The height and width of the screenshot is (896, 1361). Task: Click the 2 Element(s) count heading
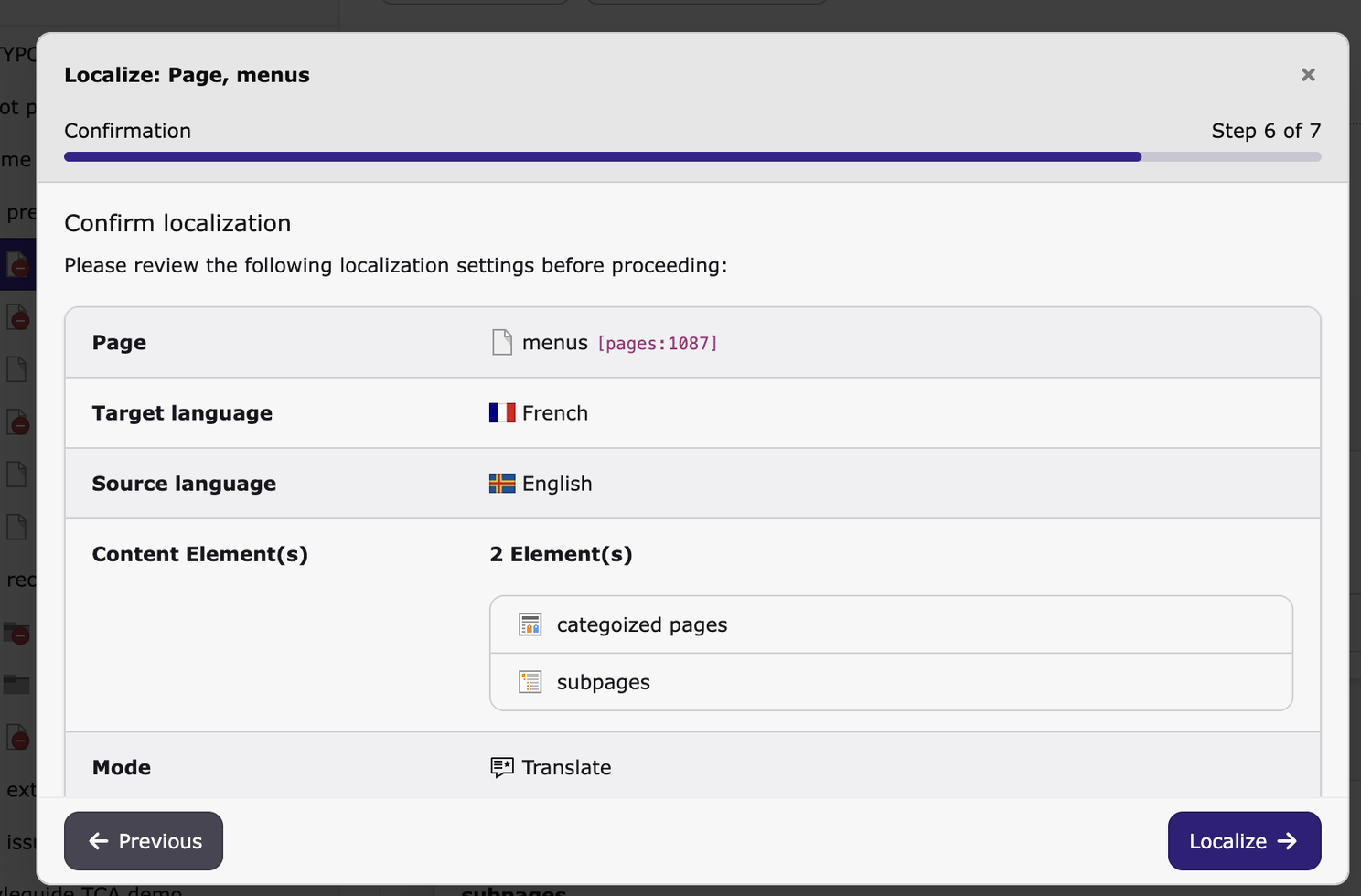561,555
